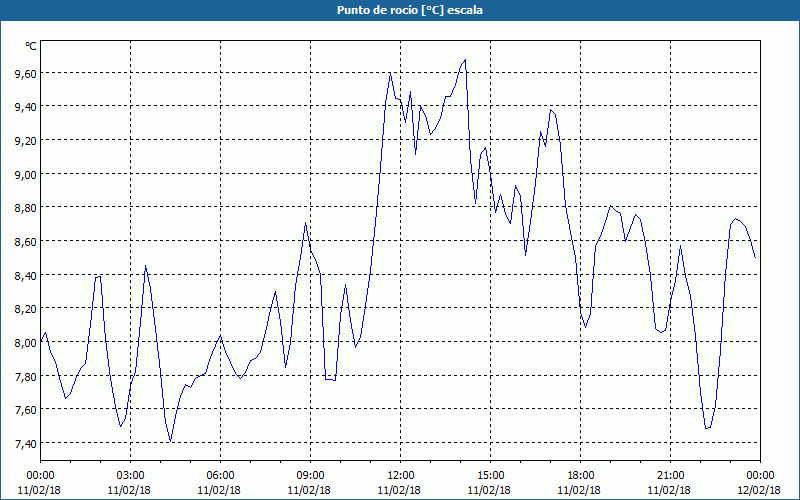The width and height of the screenshot is (800, 500).
Task: Click the "09:00" time label
Action: coord(310,476)
